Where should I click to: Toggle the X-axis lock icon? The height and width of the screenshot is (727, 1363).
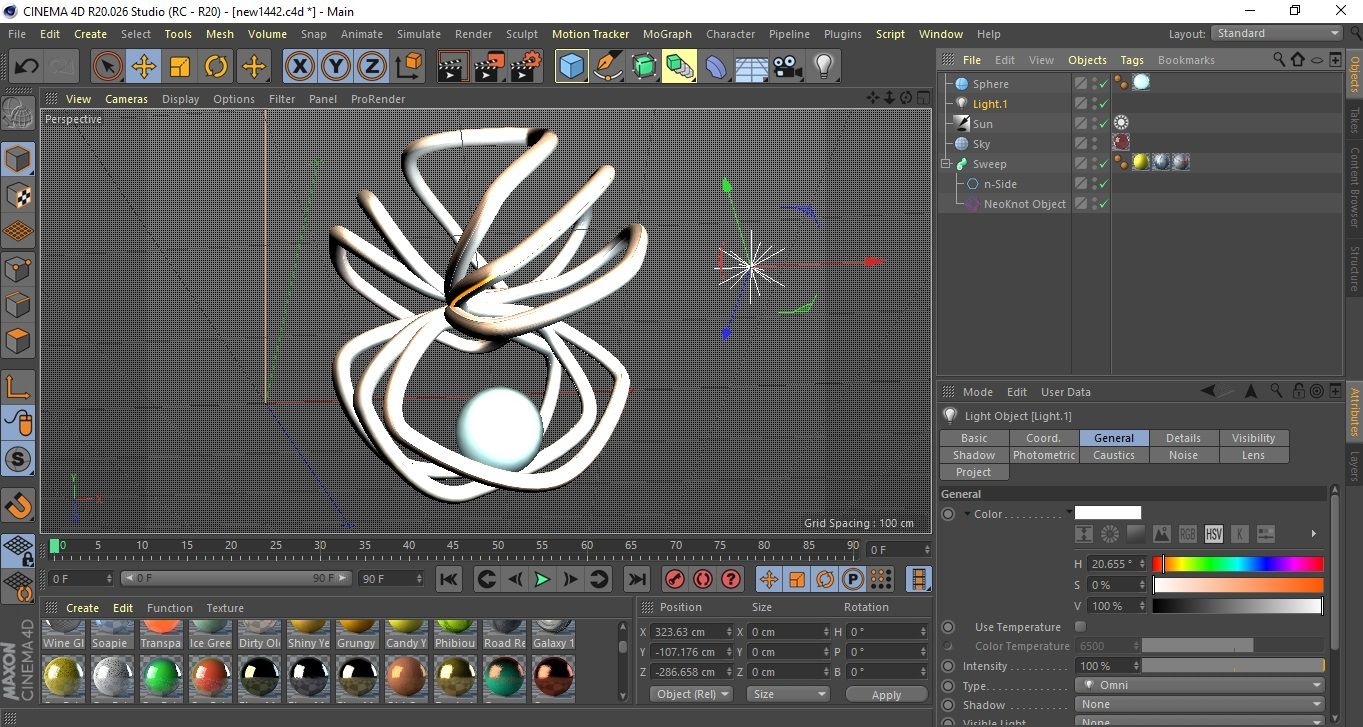tap(299, 67)
